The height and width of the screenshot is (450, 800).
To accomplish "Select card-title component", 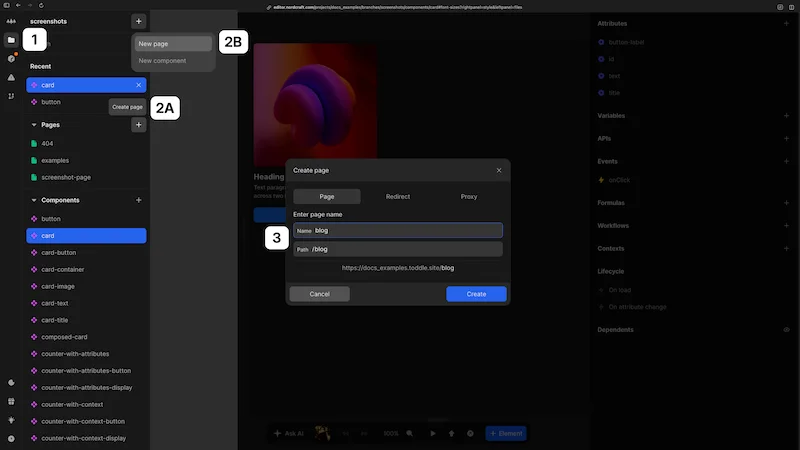I will click(86, 320).
